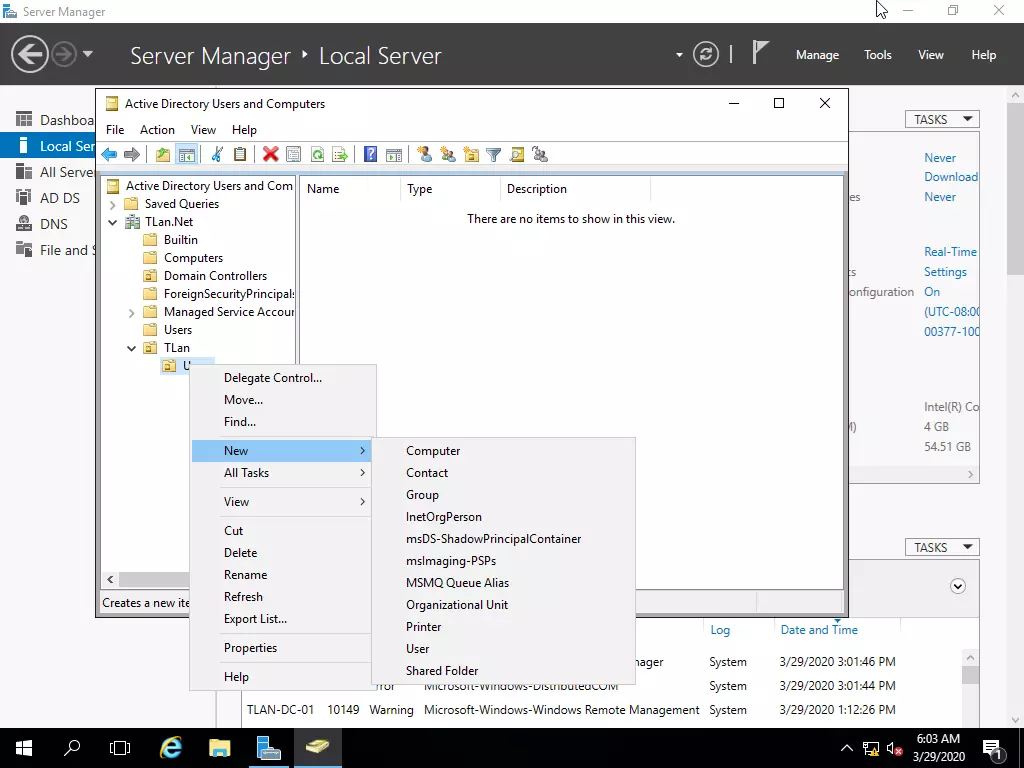Open navigation history dropdown arrow
1024x768 pixels.
coord(88,54)
